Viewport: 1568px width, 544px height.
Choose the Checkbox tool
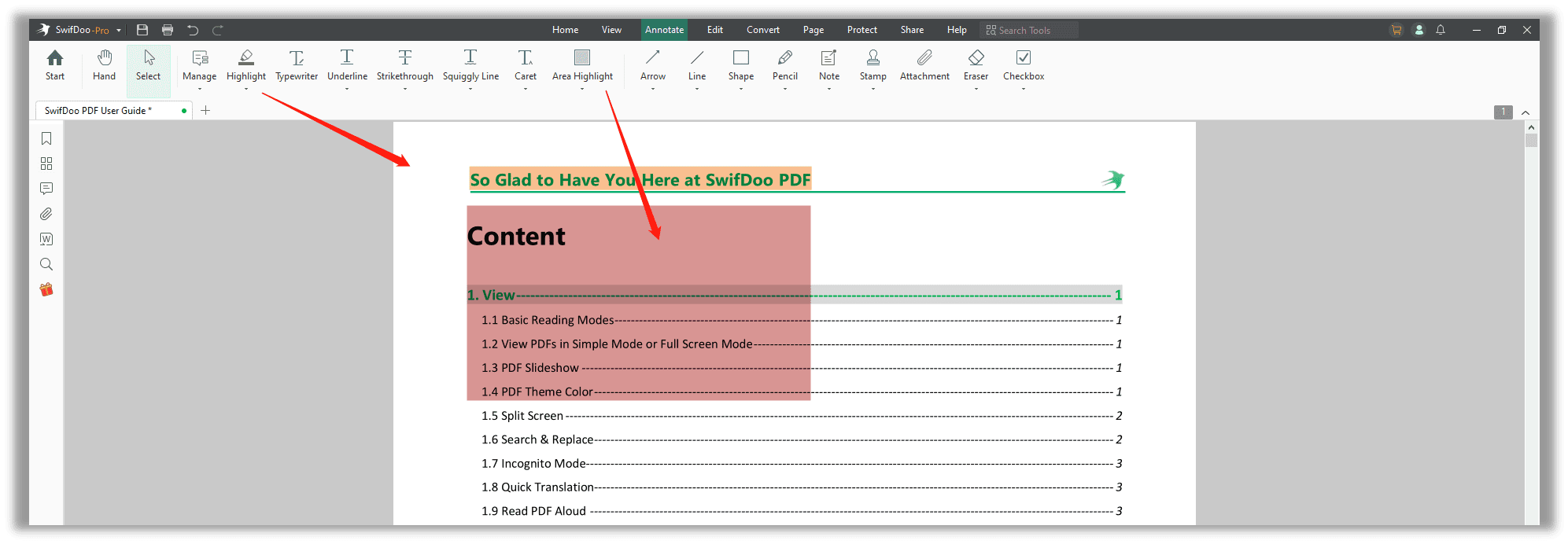point(1024,66)
